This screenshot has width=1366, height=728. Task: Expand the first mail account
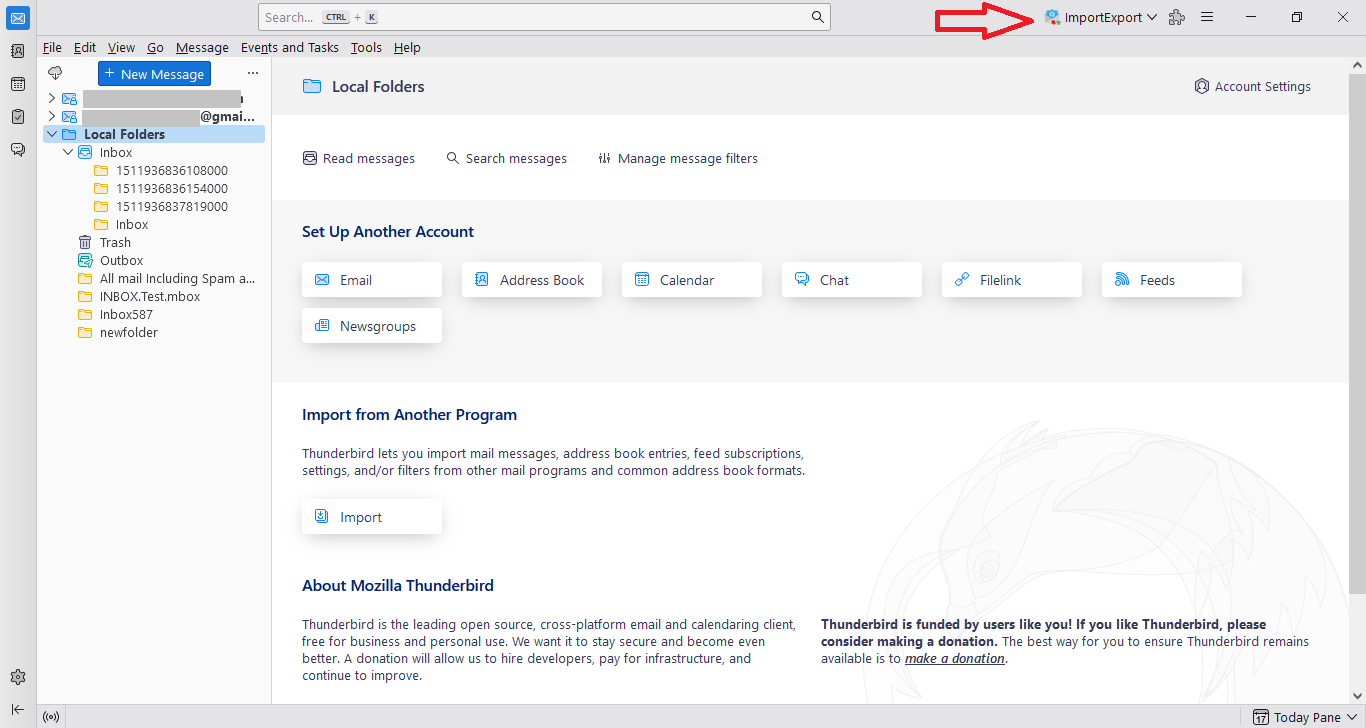[x=52, y=98]
